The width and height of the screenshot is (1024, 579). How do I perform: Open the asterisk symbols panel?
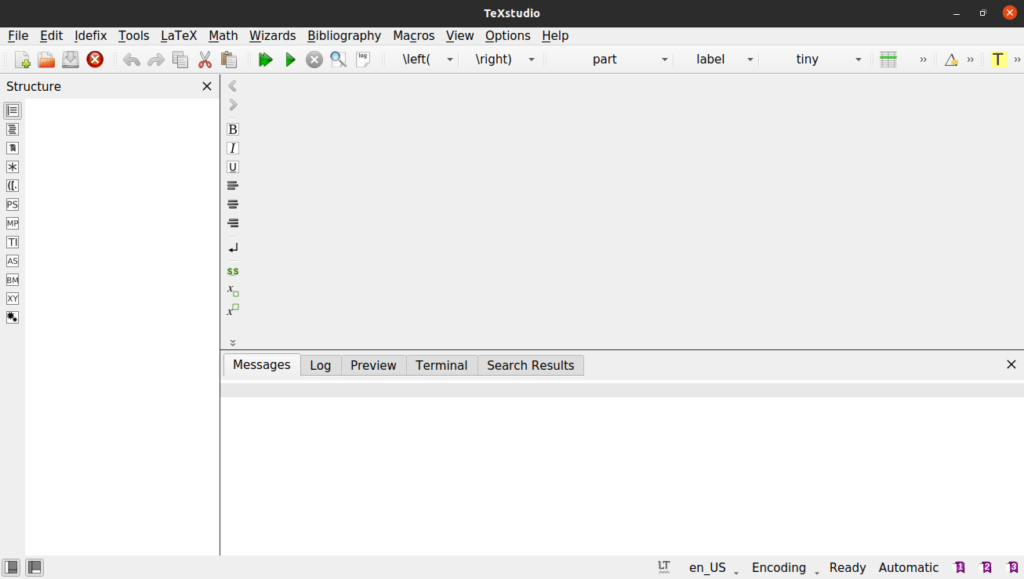pos(12,167)
